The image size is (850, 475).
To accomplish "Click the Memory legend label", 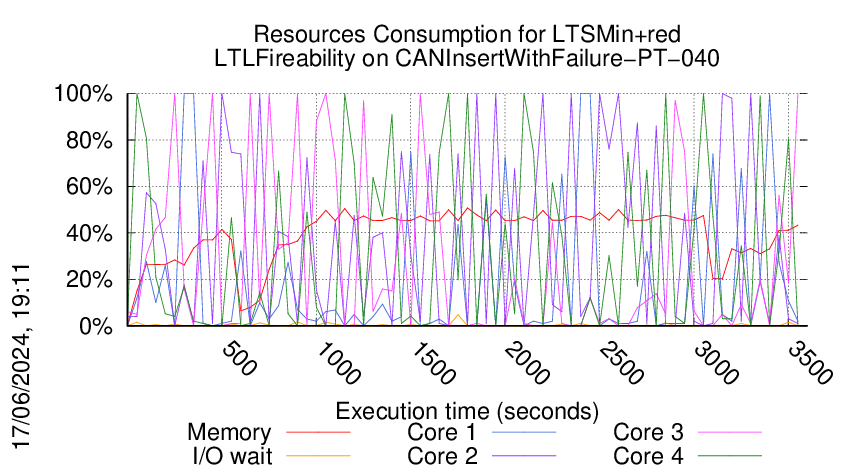I will (229, 433).
